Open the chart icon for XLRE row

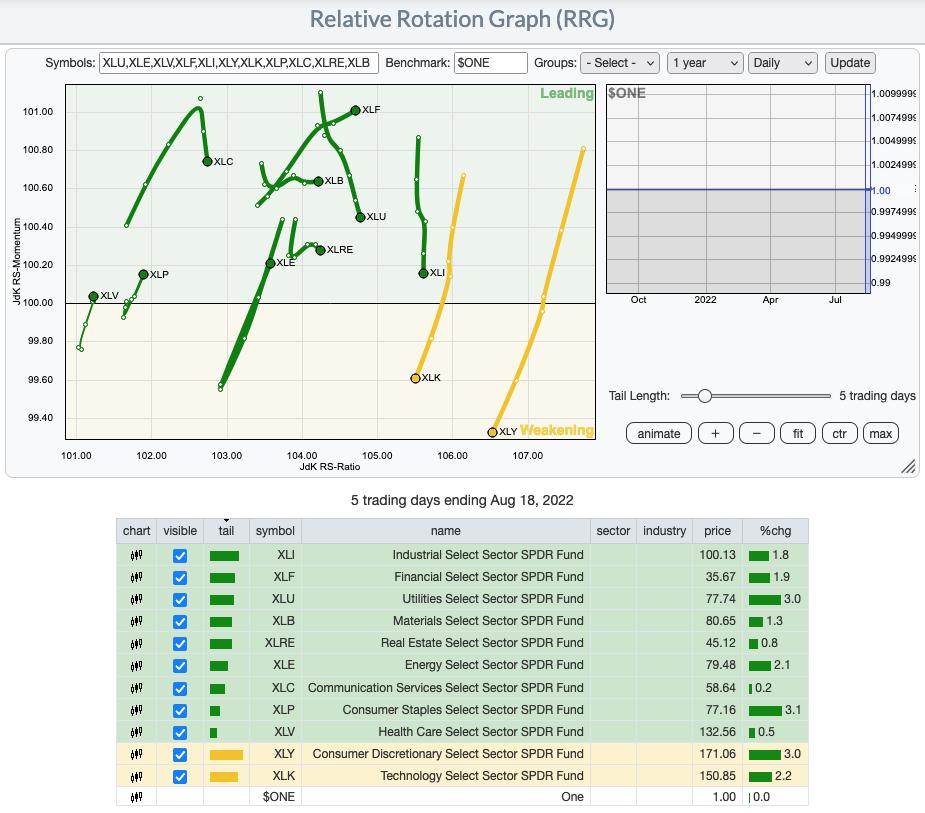pos(136,643)
